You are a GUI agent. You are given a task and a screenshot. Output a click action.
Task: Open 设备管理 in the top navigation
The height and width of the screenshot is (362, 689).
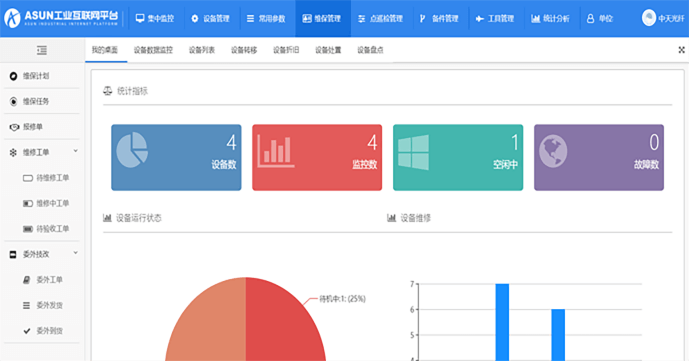tap(210, 18)
